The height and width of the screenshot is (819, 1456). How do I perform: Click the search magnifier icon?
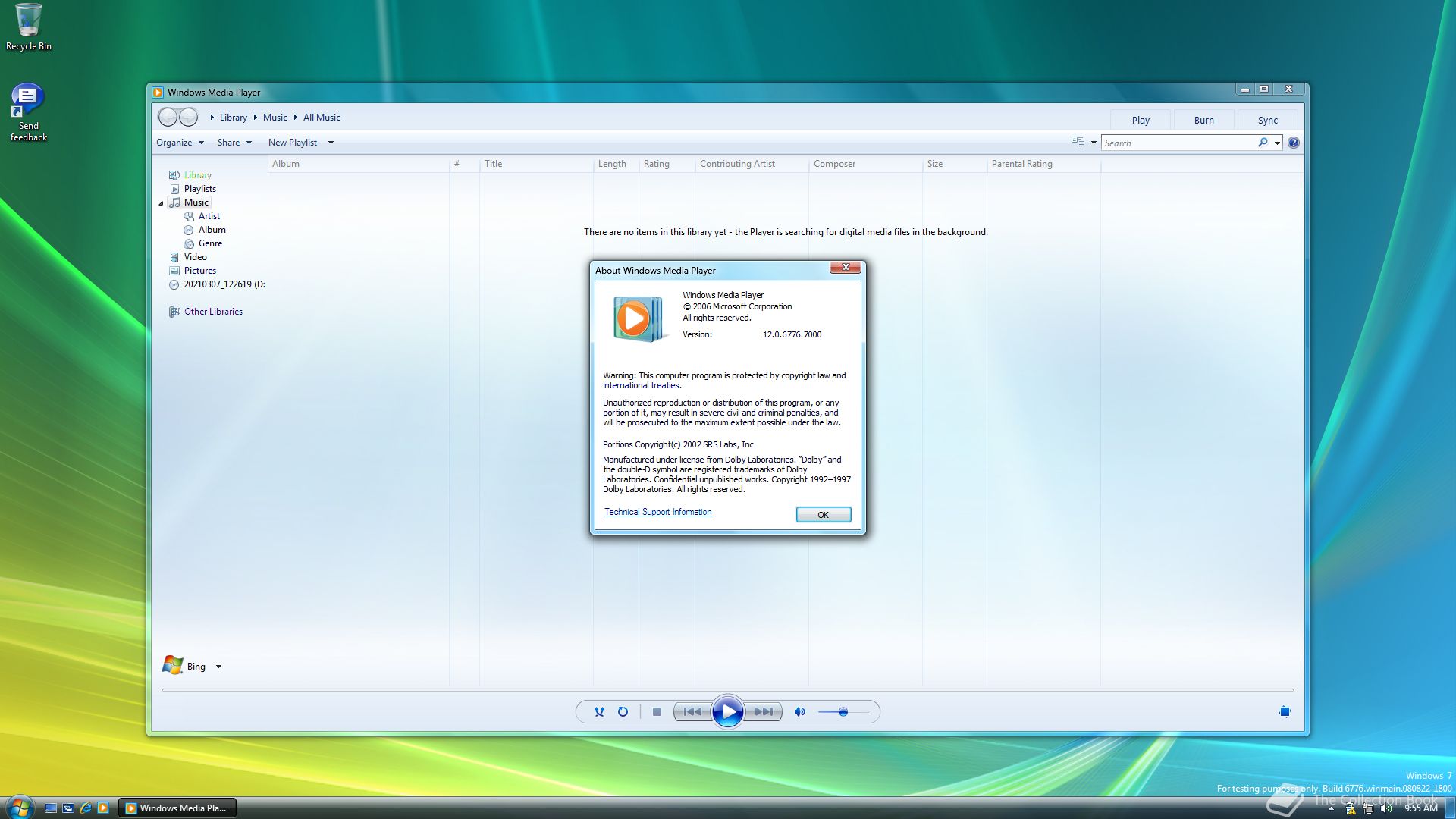[1263, 143]
